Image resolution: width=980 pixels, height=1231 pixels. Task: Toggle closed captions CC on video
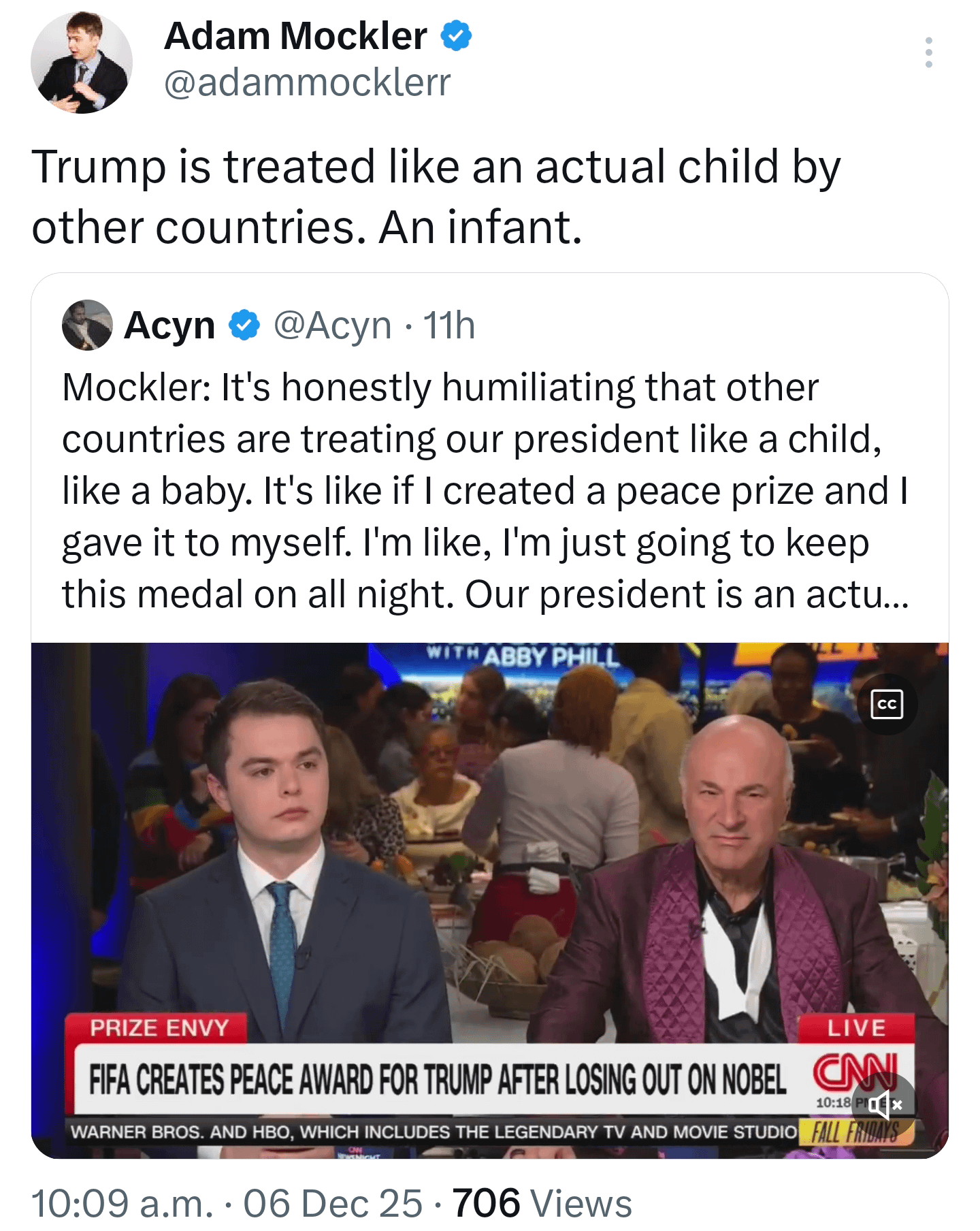click(887, 704)
